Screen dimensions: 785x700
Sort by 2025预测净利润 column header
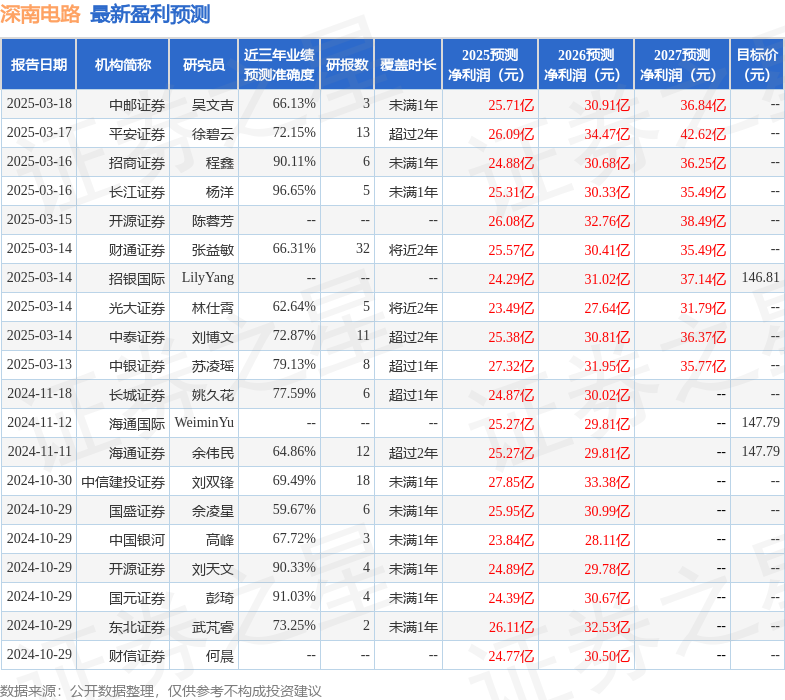489,65
